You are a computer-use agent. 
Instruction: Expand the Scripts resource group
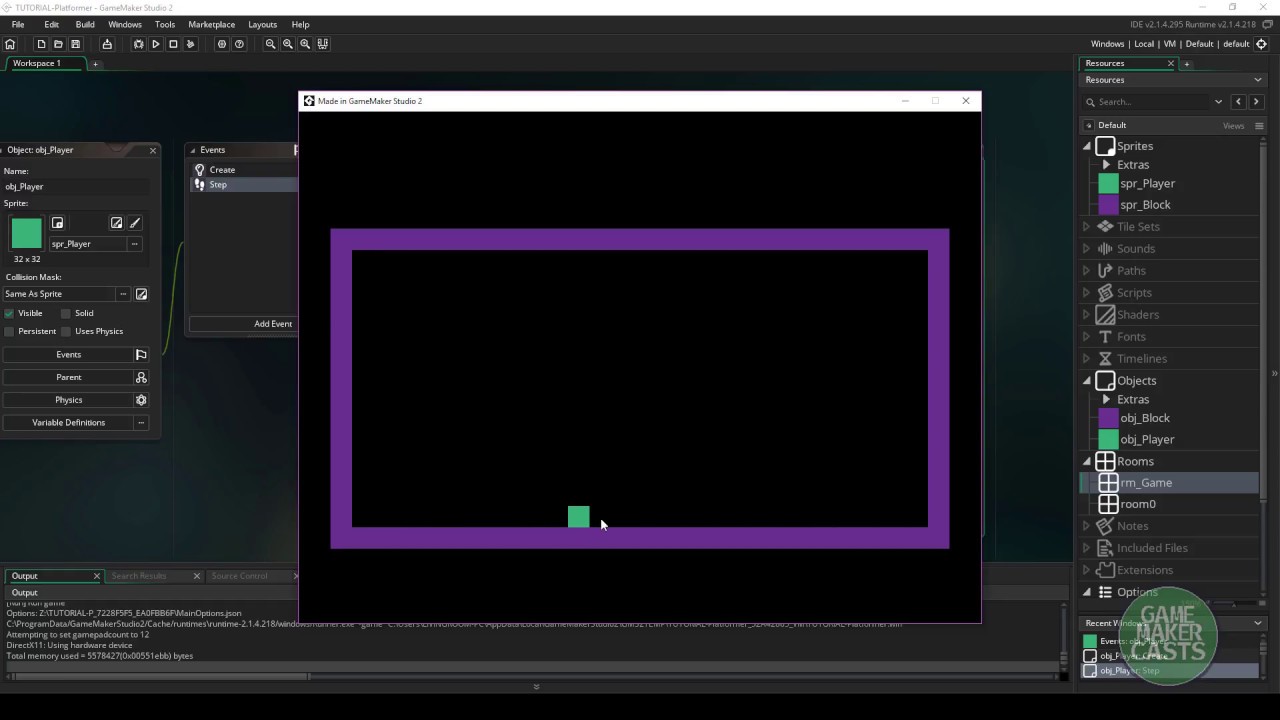1087,292
